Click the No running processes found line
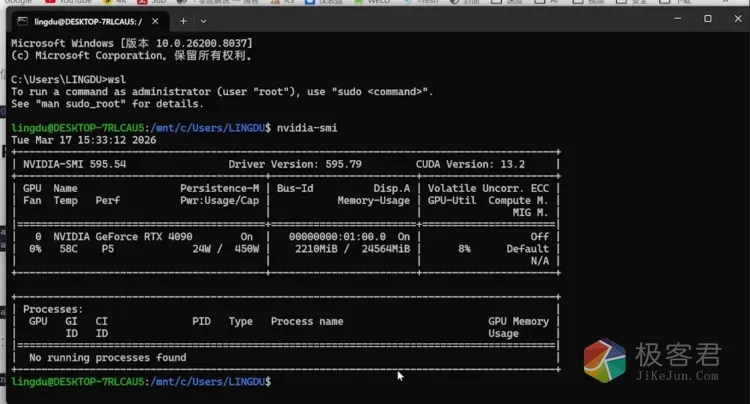 coord(107,357)
